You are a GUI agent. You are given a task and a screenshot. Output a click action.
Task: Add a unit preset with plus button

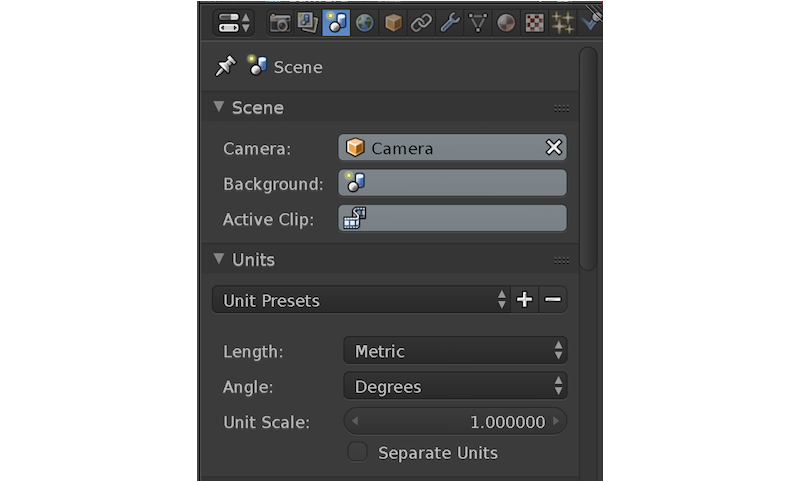point(524,300)
